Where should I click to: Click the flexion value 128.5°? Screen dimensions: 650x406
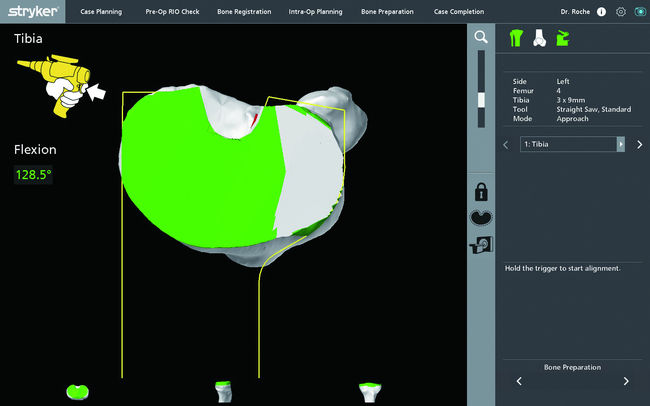click(34, 175)
